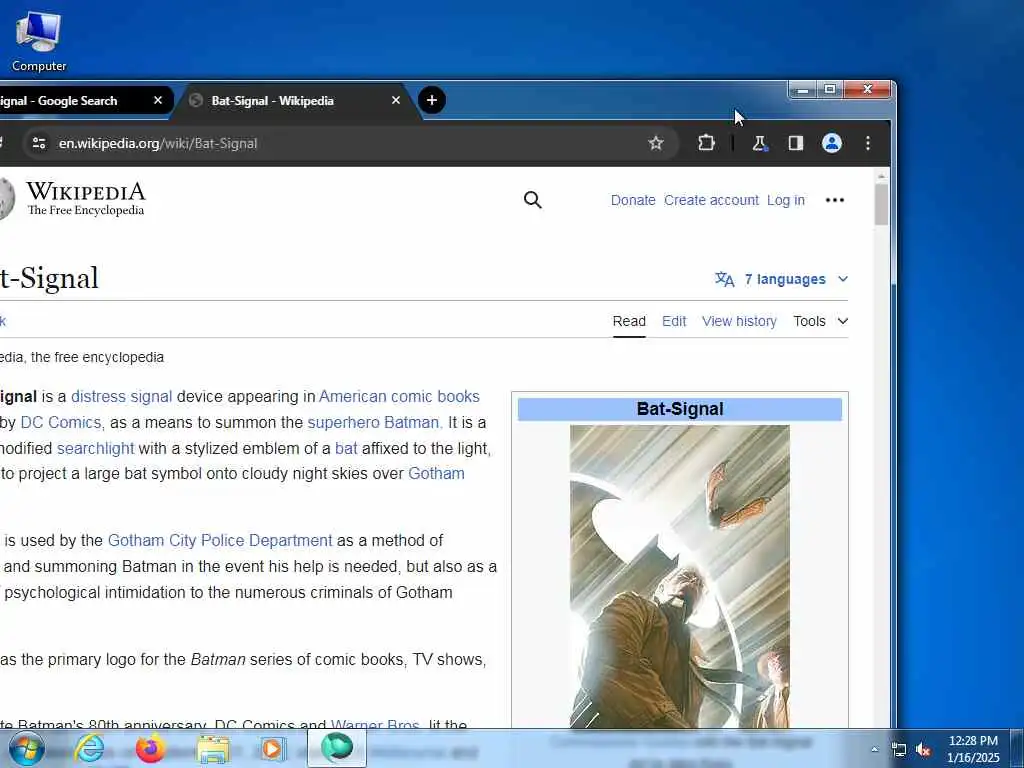Image resolution: width=1024 pixels, height=768 pixels.
Task: Select the Bat-Signal - Wikipedia tab
Action: [294, 101]
